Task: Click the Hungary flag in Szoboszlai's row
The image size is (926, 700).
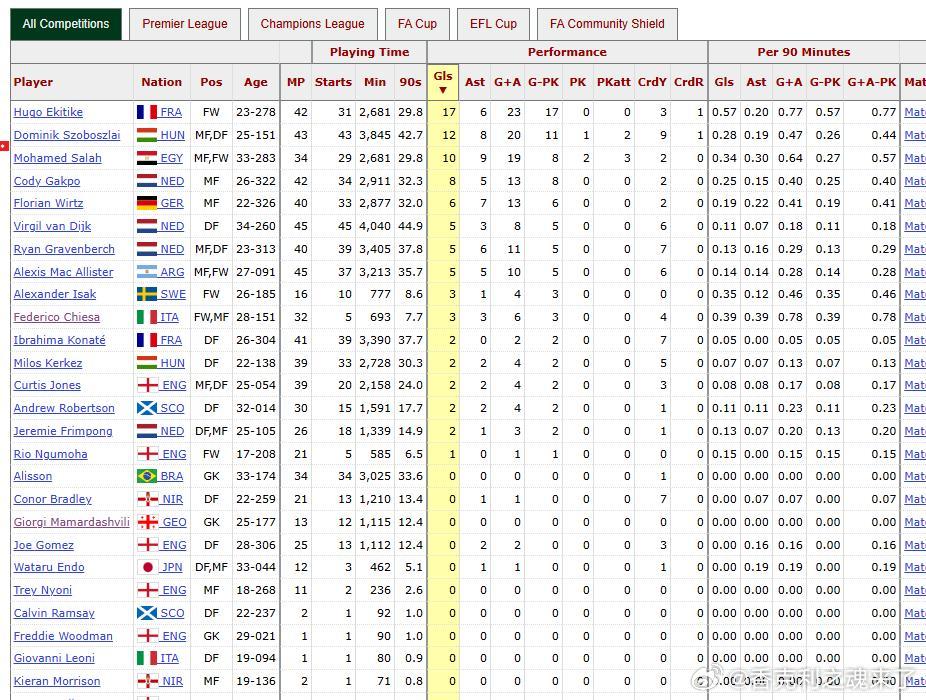Action: coord(147,135)
